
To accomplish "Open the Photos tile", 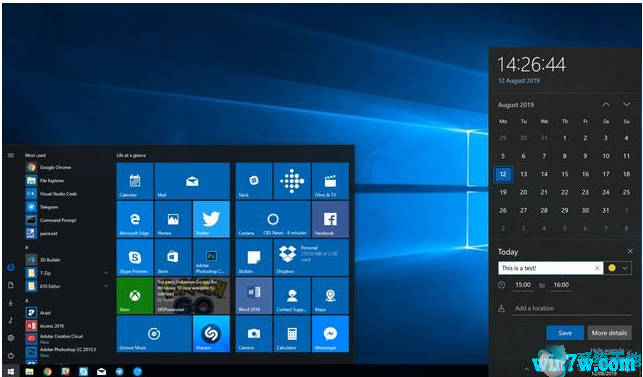I will [173, 219].
